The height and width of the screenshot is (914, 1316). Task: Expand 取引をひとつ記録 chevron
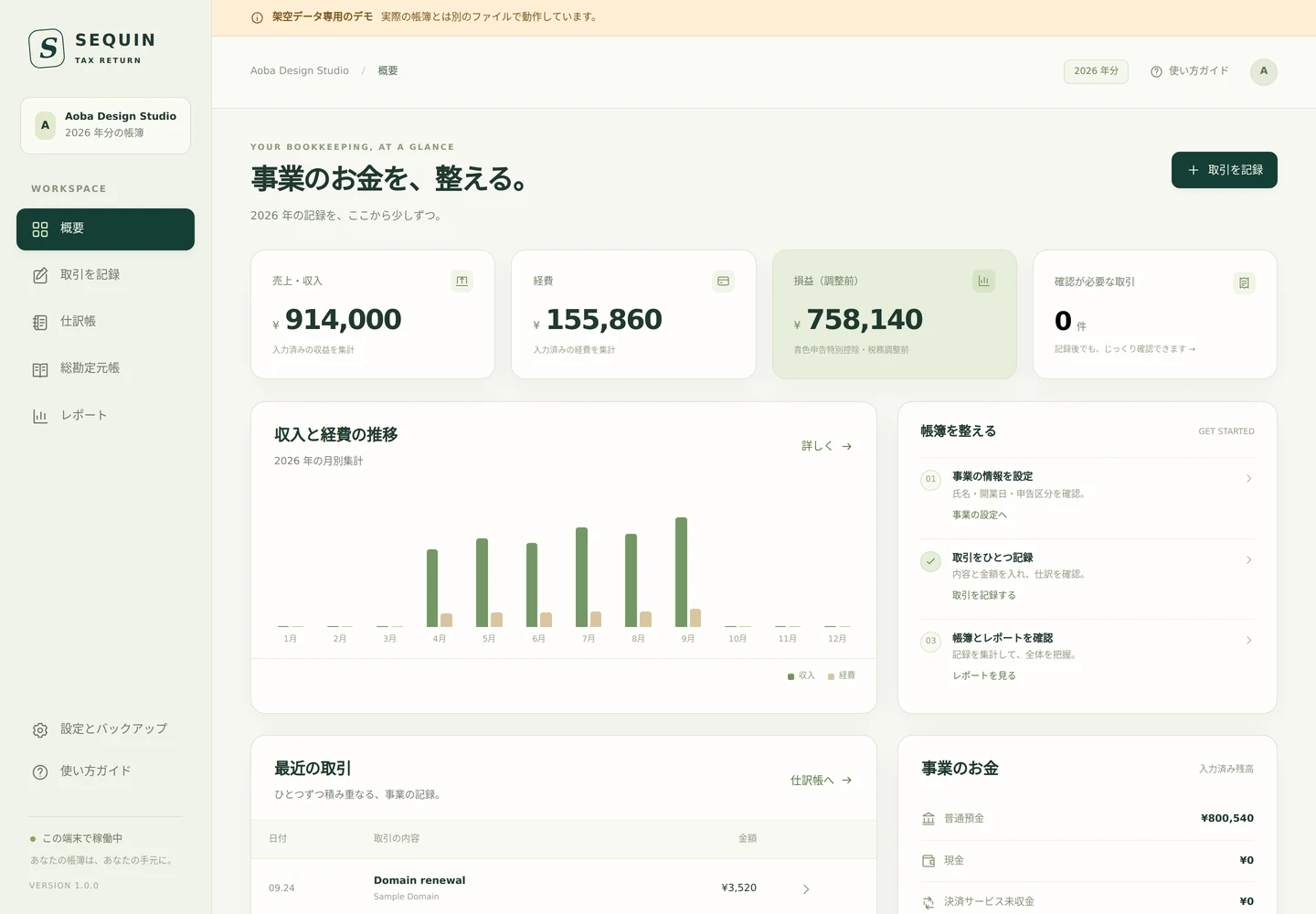(1248, 560)
